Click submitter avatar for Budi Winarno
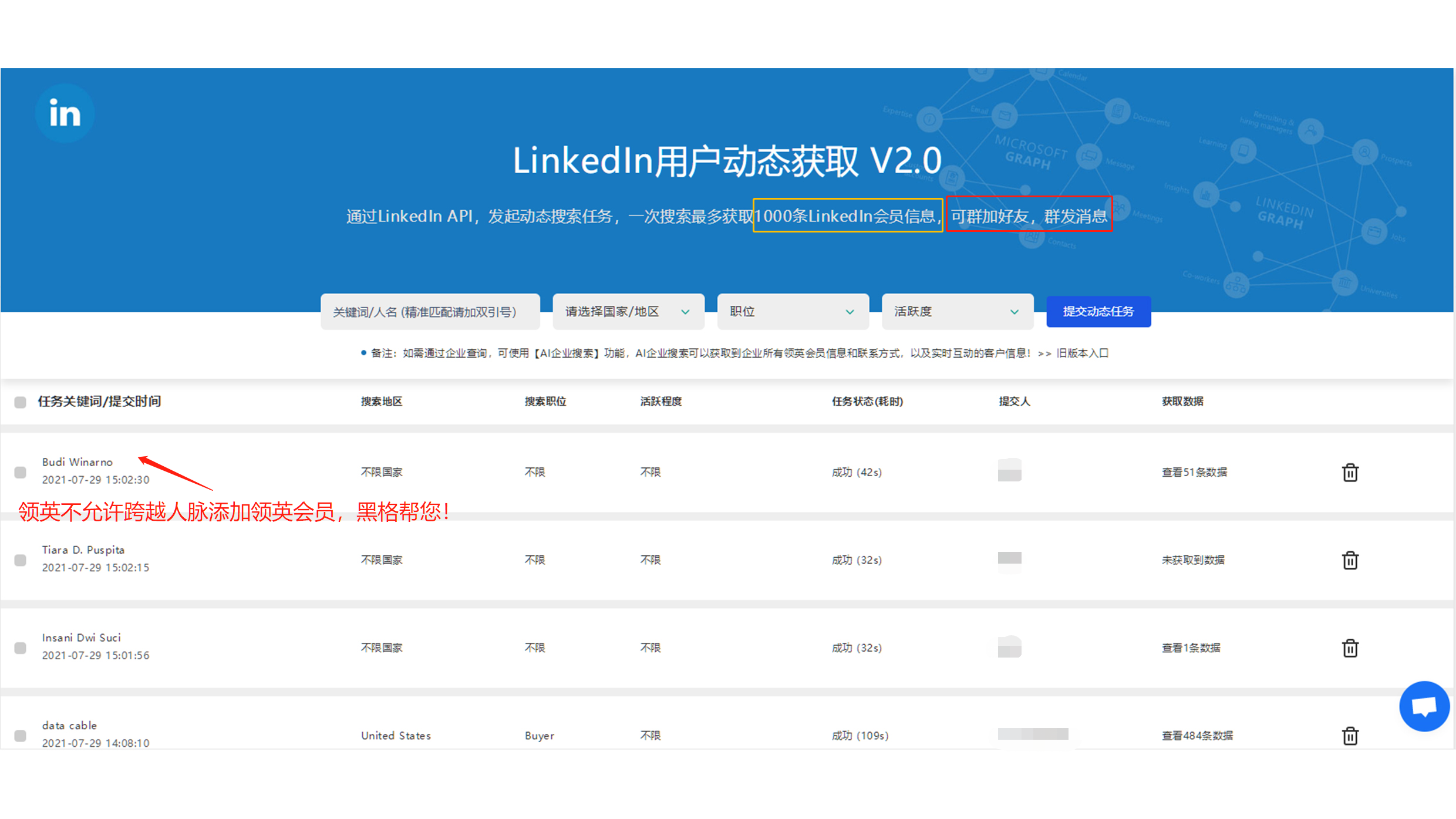1456x819 pixels. (1009, 470)
